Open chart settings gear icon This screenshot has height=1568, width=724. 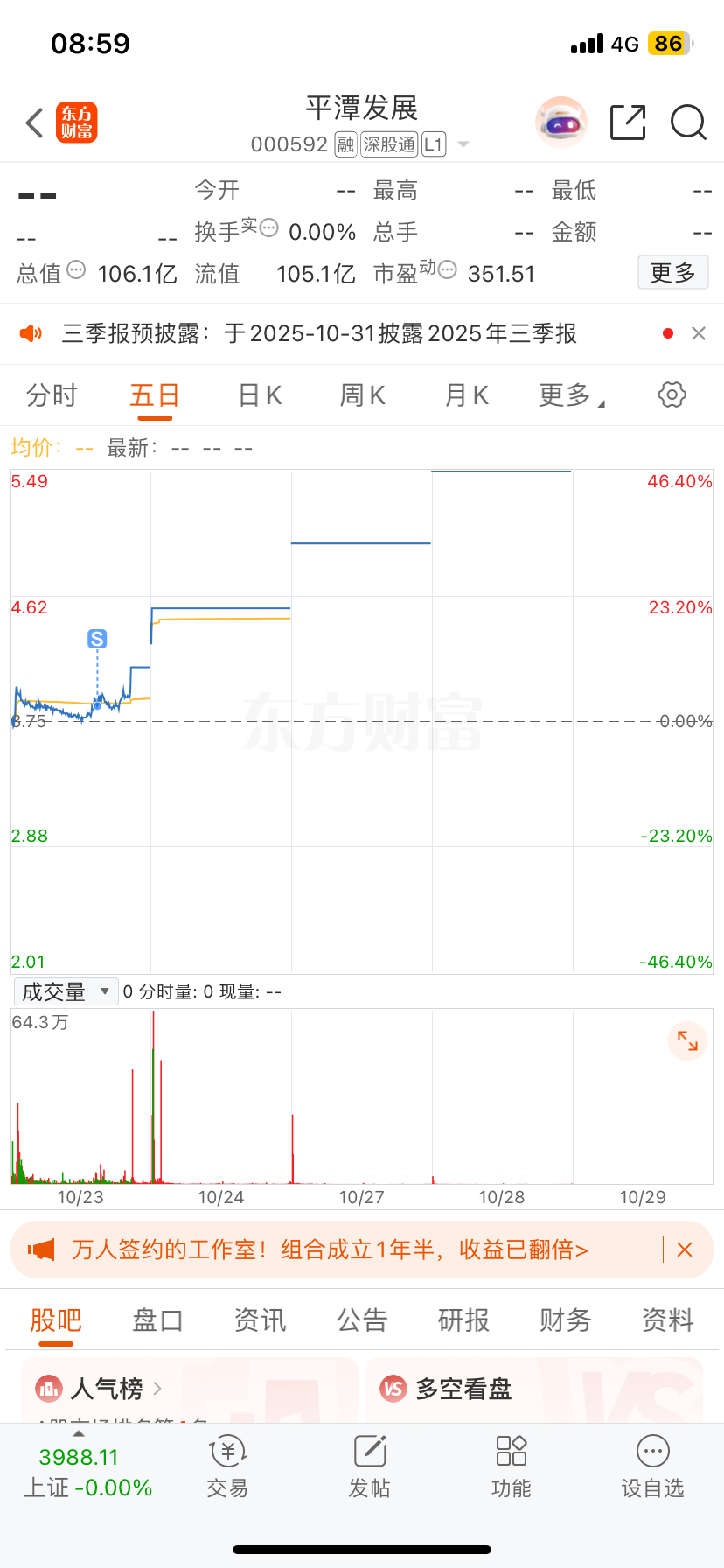[x=672, y=395]
